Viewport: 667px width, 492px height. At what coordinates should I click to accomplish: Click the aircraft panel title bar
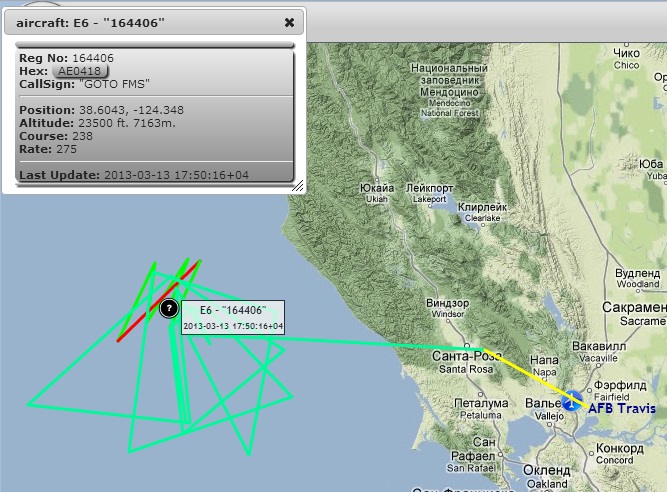coord(154,23)
